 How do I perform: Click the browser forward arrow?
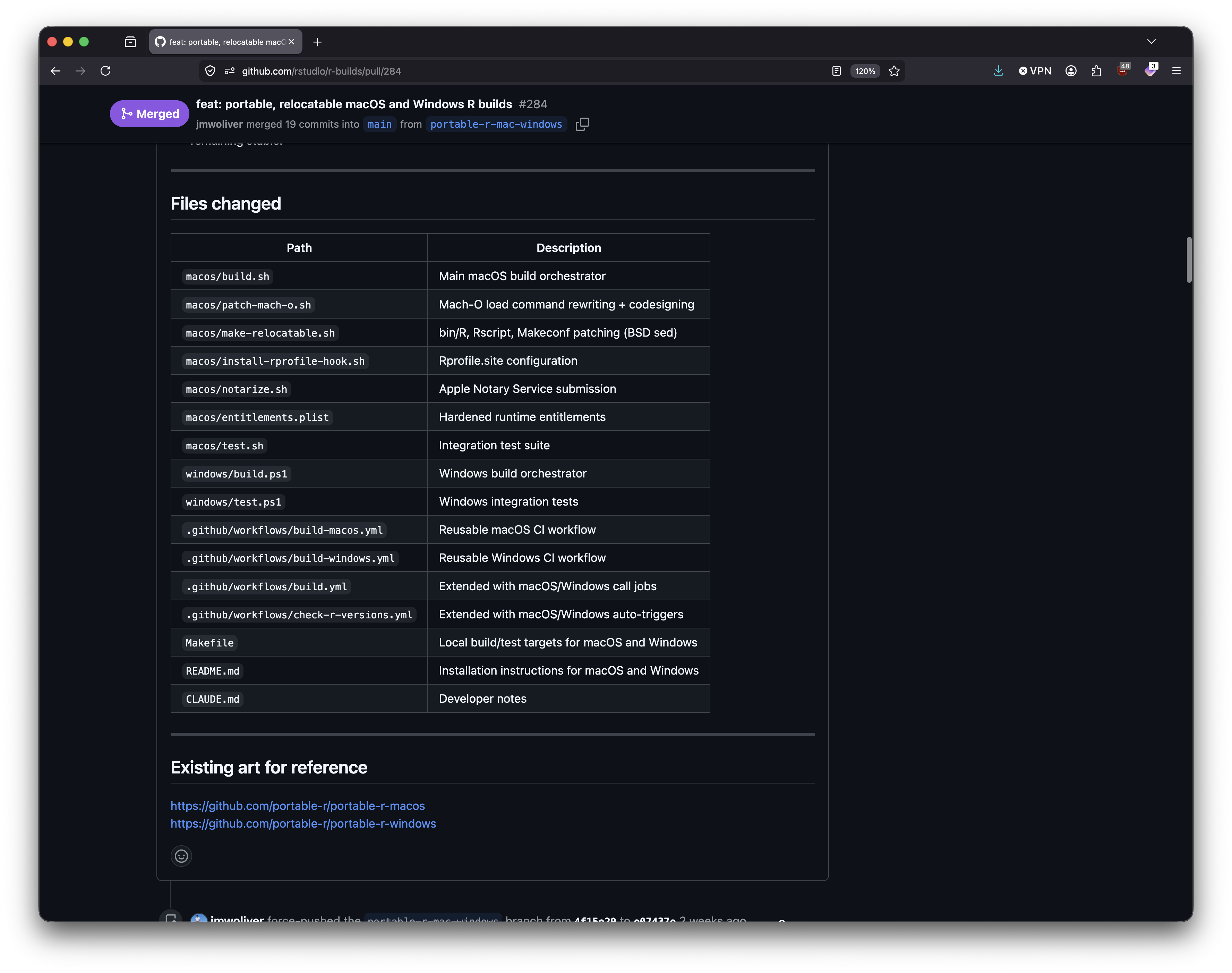[80, 71]
